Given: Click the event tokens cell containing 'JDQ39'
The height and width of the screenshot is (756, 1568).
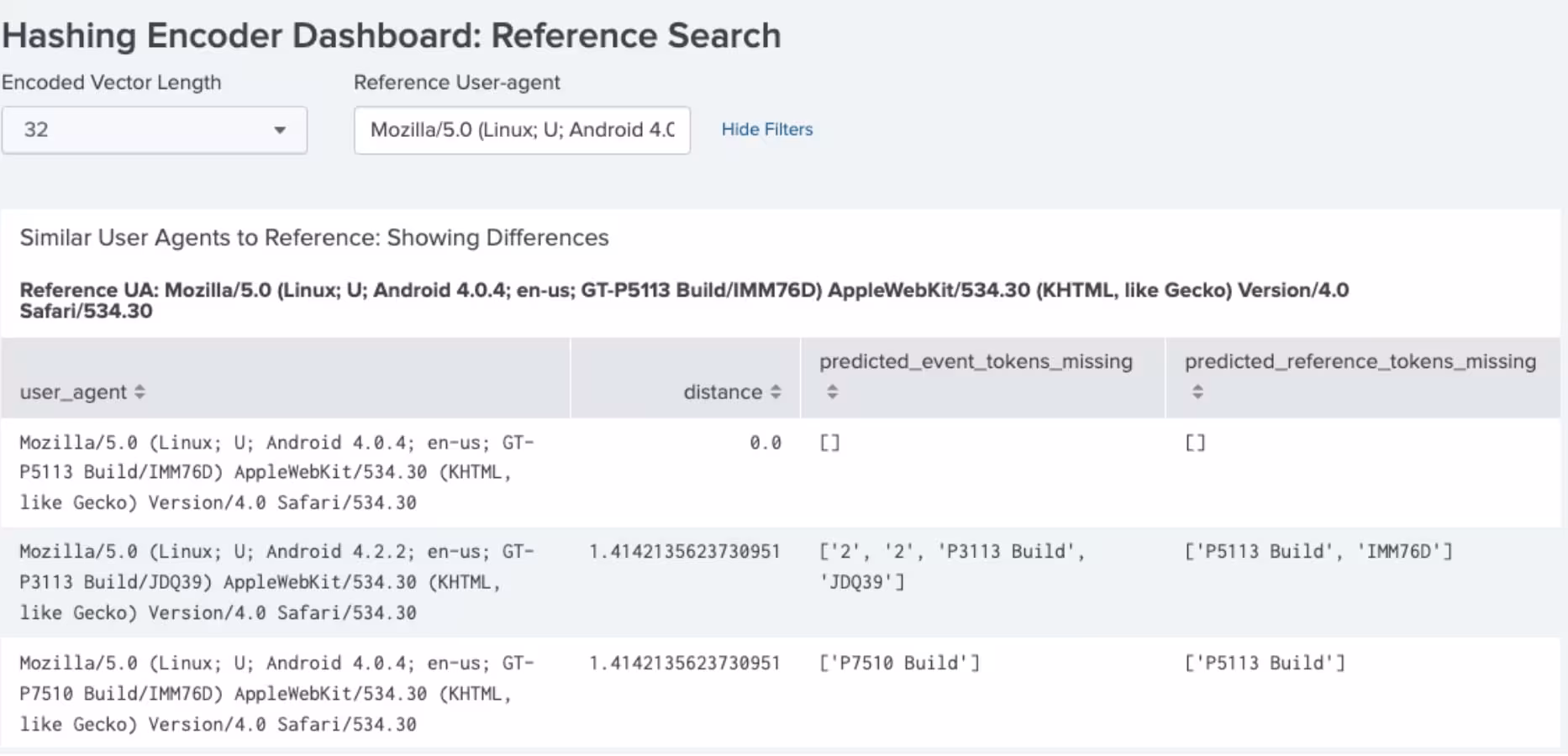Looking at the screenshot, I should click(951, 566).
